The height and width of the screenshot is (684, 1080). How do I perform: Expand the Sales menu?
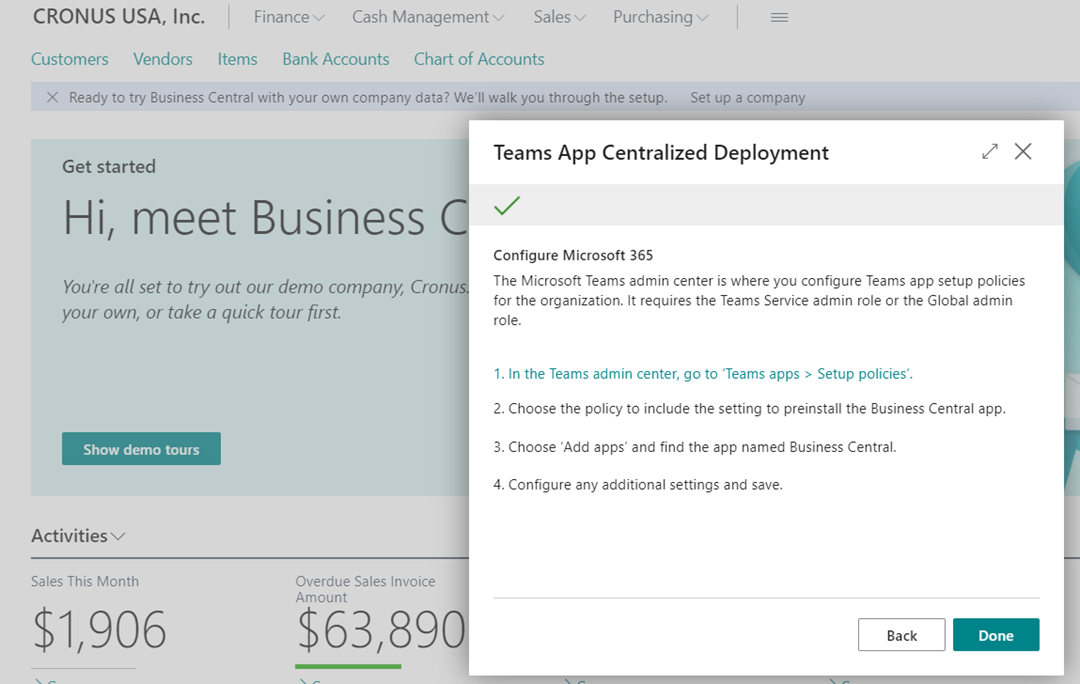(x=559, y=17)
